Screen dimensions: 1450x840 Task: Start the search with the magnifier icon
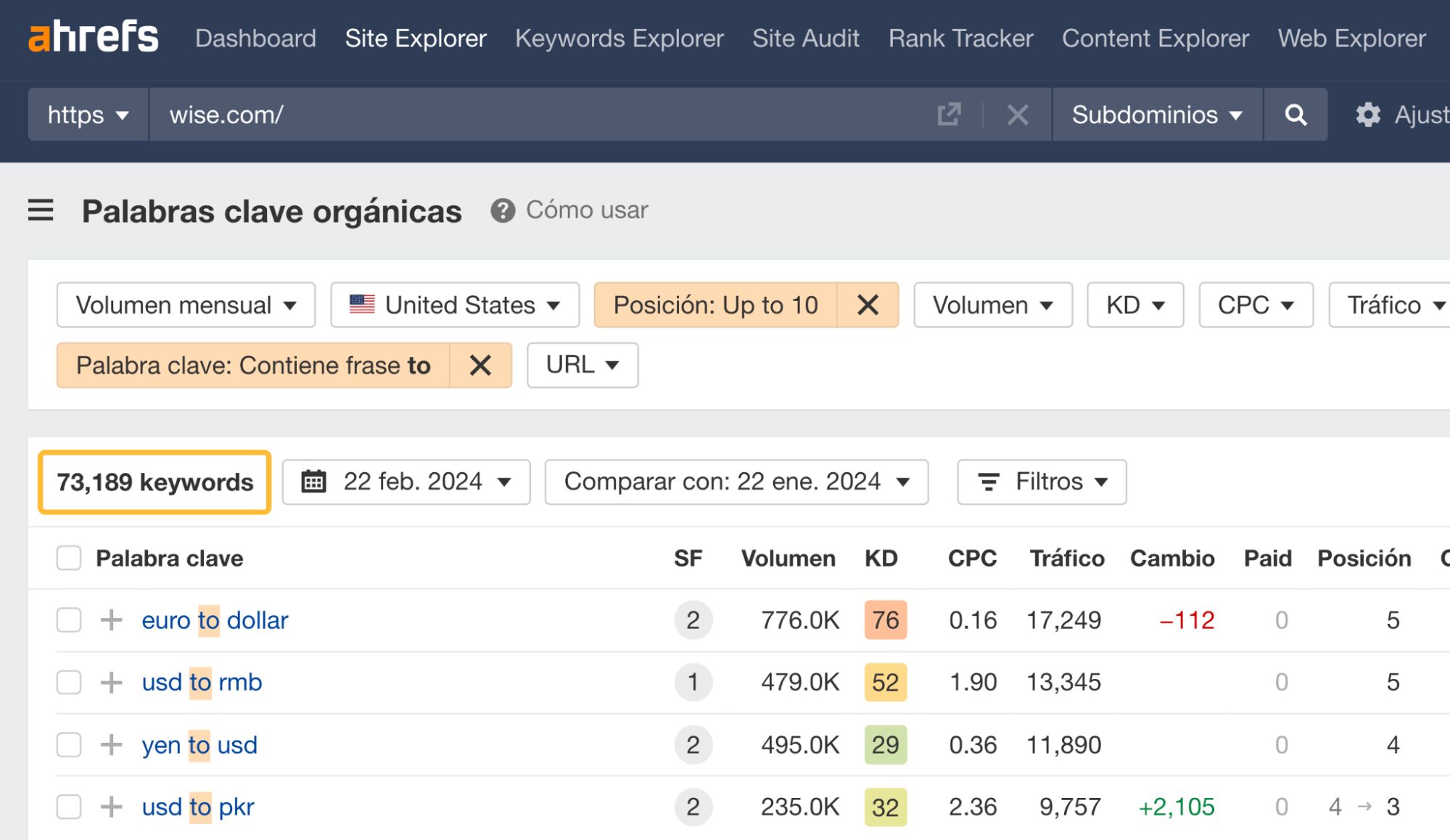click(1295, 114)
